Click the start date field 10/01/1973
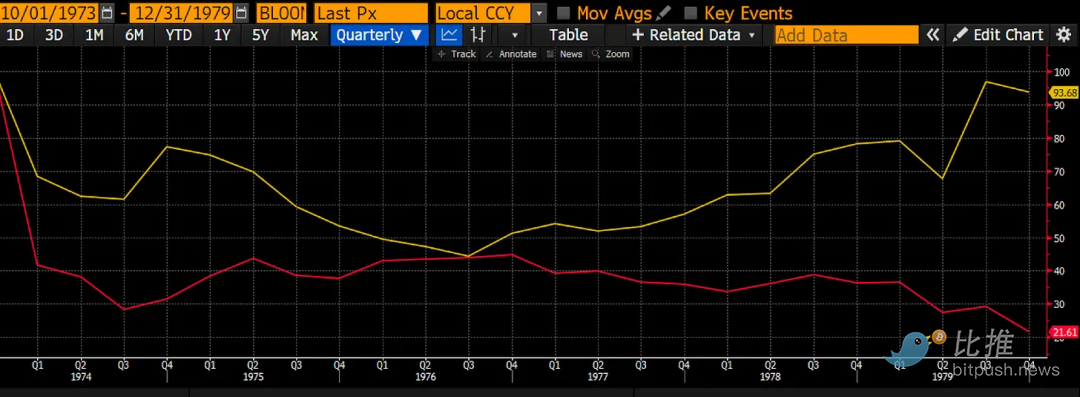 coord(50,13)
